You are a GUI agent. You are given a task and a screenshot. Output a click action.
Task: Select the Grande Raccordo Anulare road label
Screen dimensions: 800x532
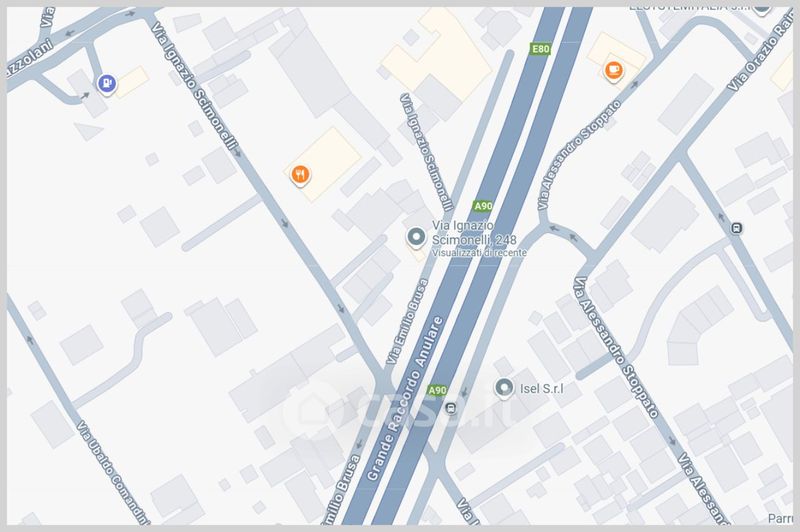406,399
